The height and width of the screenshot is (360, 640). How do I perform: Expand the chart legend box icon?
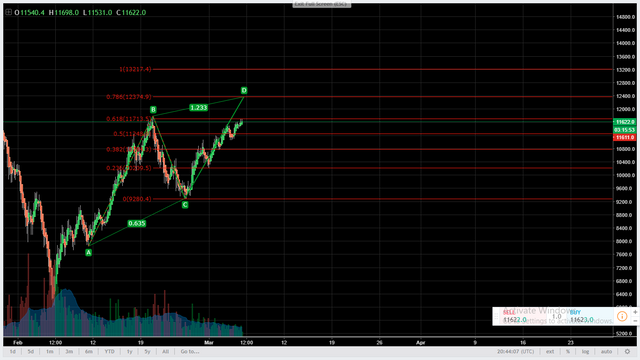pos(8,12)
